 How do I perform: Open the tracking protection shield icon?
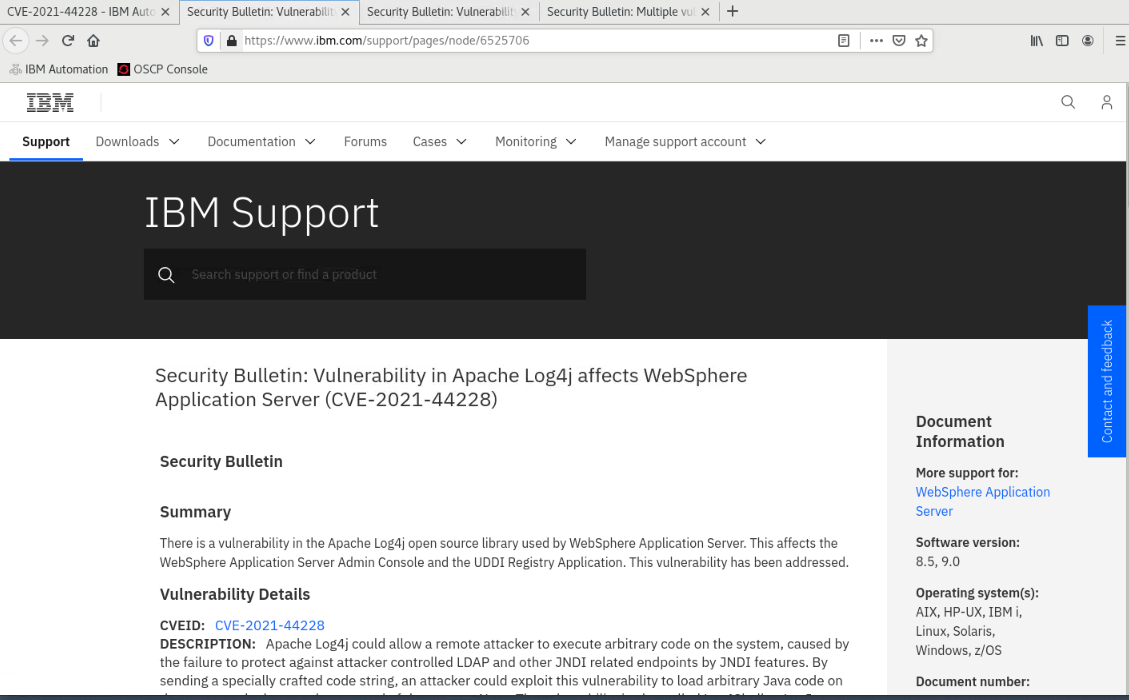coord(209,41)
